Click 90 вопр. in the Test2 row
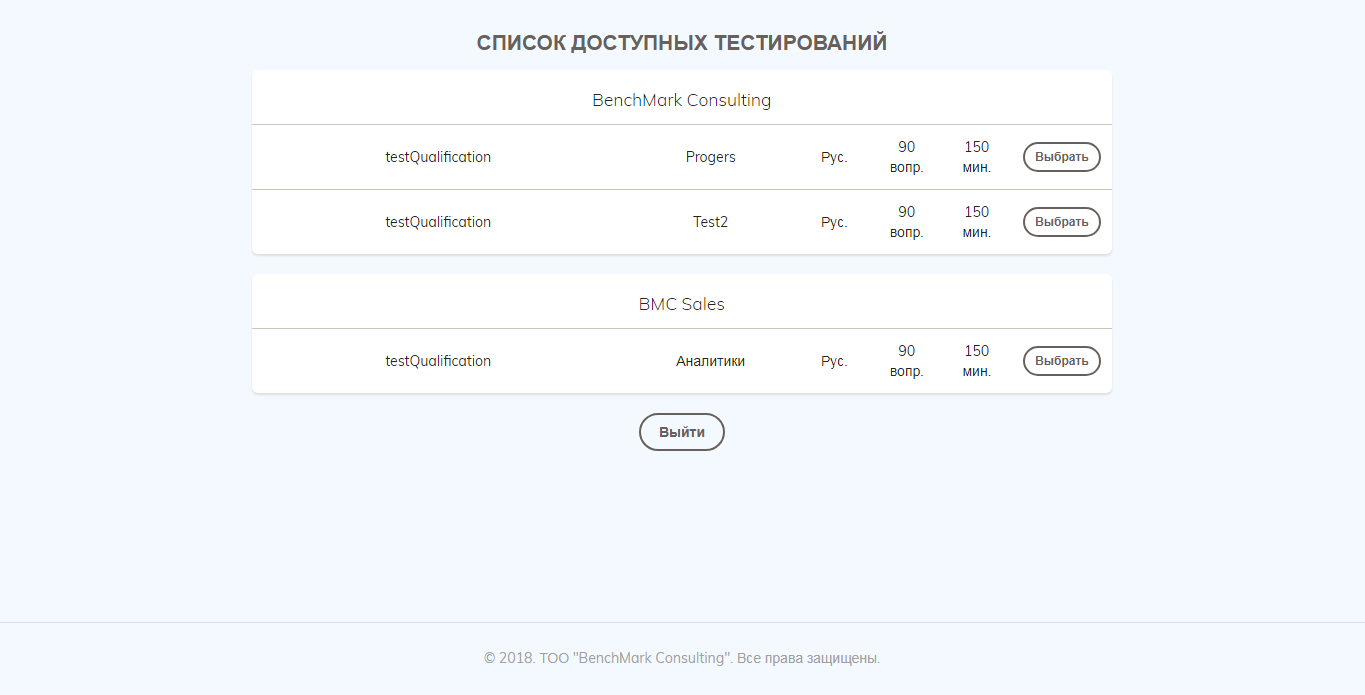Image resolution: width=1365 pixels, height=695 pixels. [x=907, y=222]
